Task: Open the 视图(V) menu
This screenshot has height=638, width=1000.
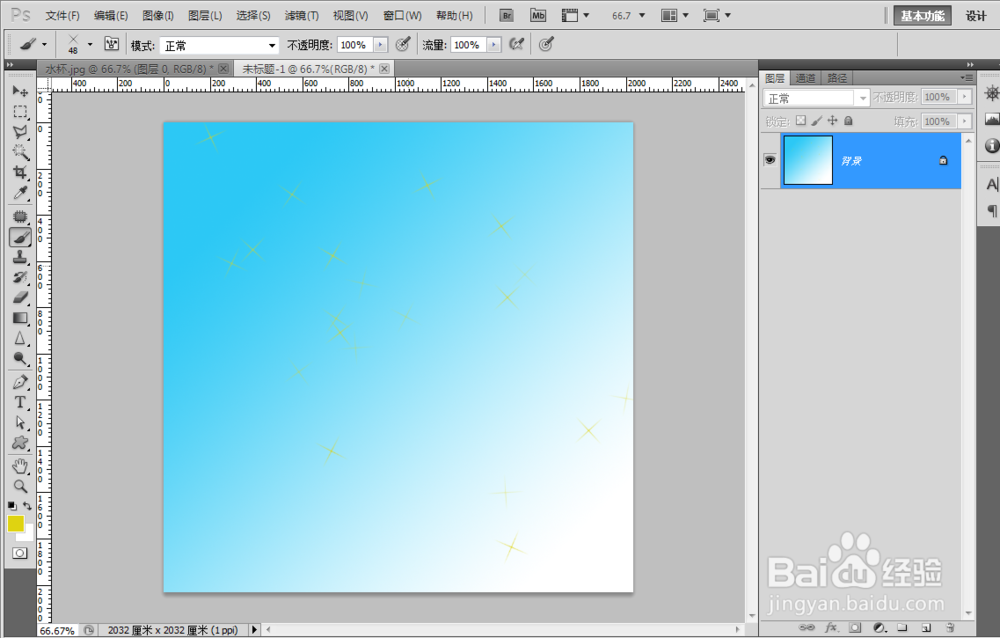Action: (x=351, y=15)
